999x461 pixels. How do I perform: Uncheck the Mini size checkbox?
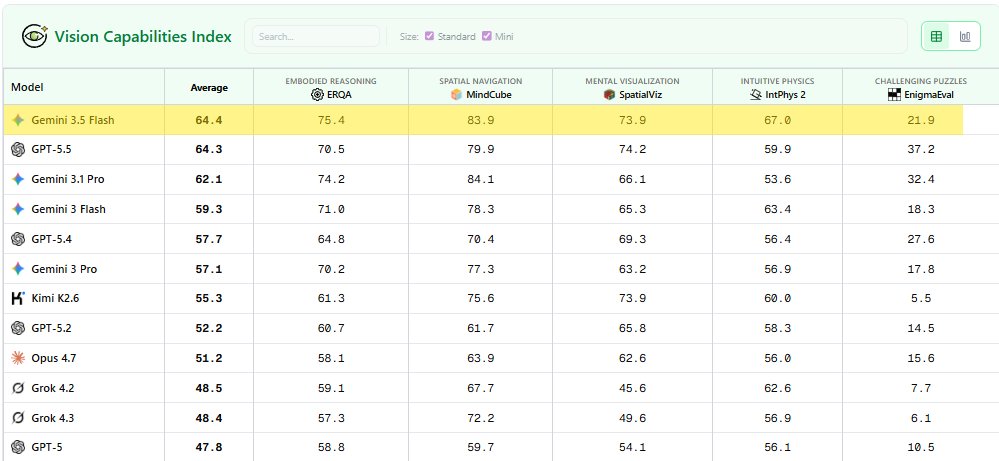click(487, 36)
